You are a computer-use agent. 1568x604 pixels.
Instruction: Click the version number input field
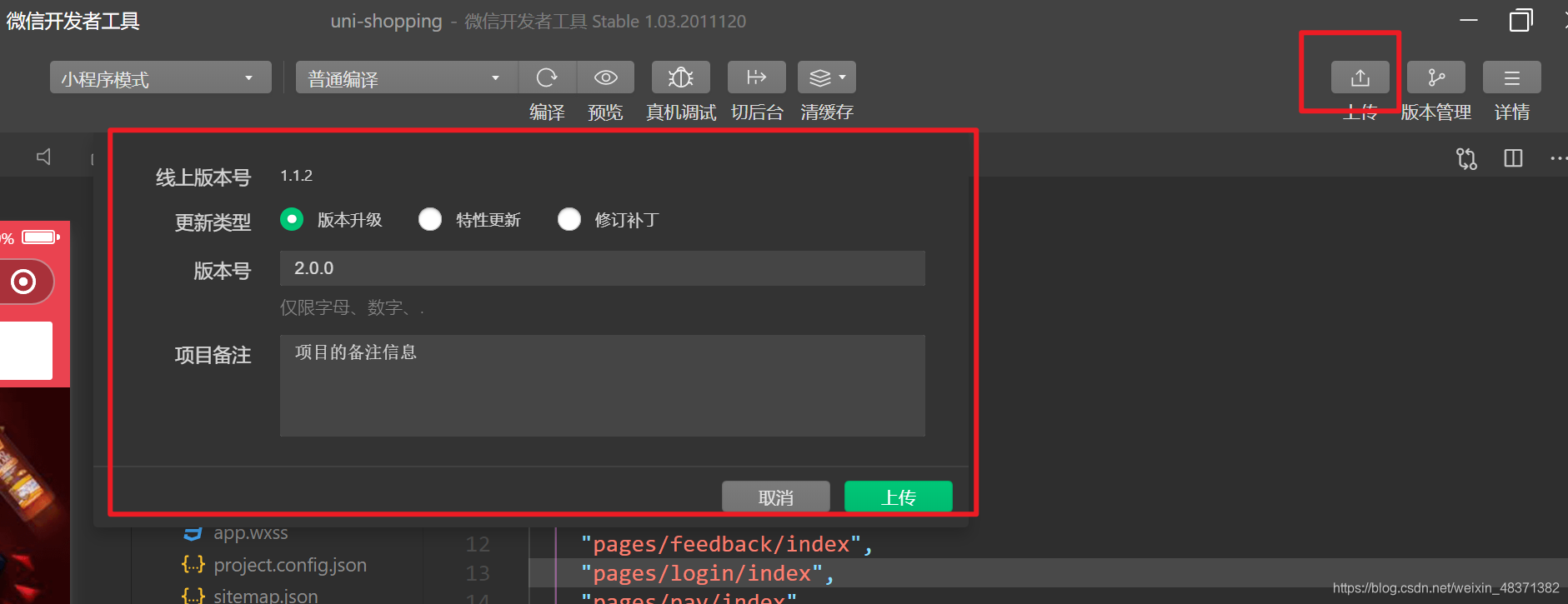click(603, 268)
